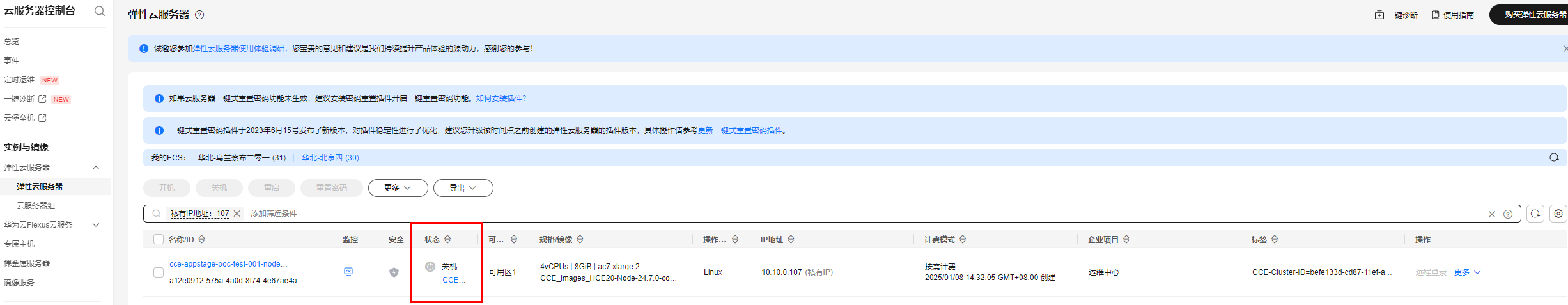Open the 导出 export dropdown
1568x305 pixels.
point(463,188)
